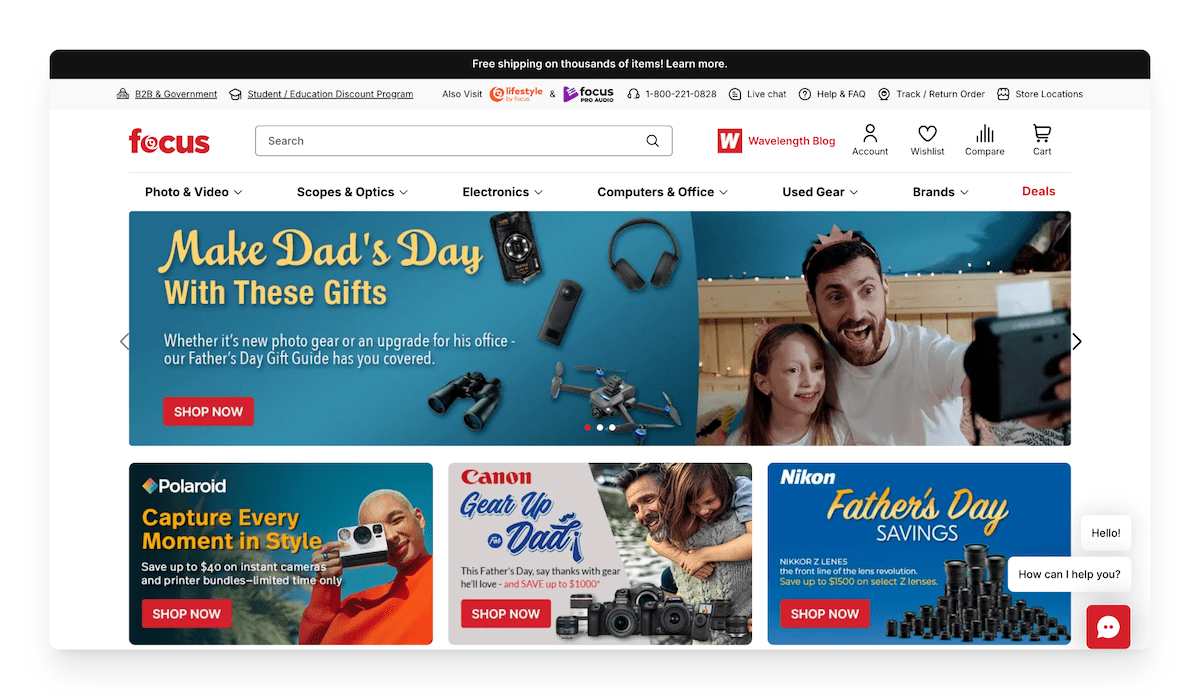This screenshot has height=699, width=1200.
Task: Click the Live chat bubble icon
Action: click(x=735, y=94)
